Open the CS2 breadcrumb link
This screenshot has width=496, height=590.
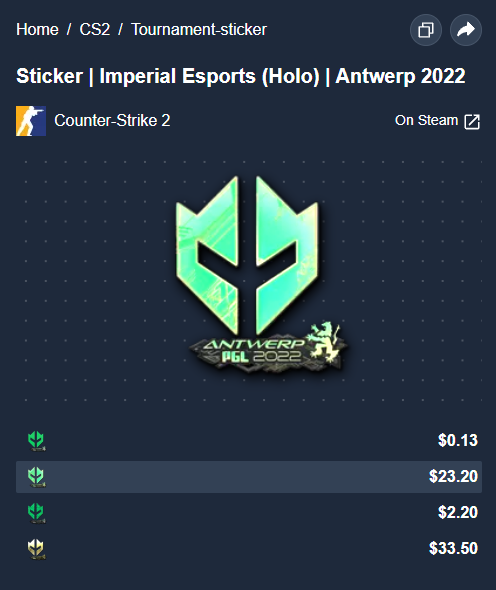point(94,30)
